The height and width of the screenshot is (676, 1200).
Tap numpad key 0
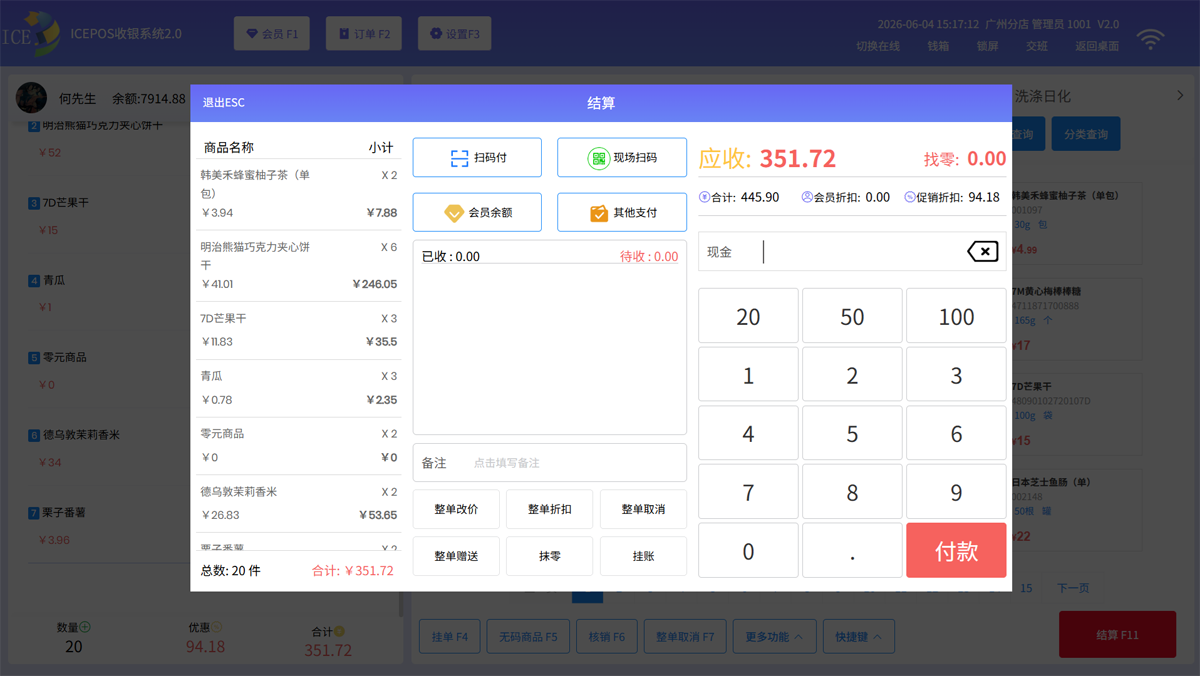point(748,550)
